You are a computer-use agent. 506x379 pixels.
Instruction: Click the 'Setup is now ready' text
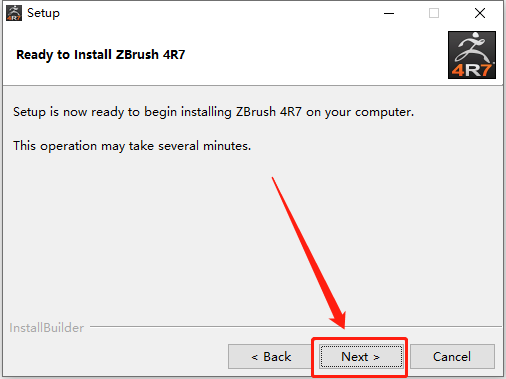pyautogui.click(x=213, y=112)
